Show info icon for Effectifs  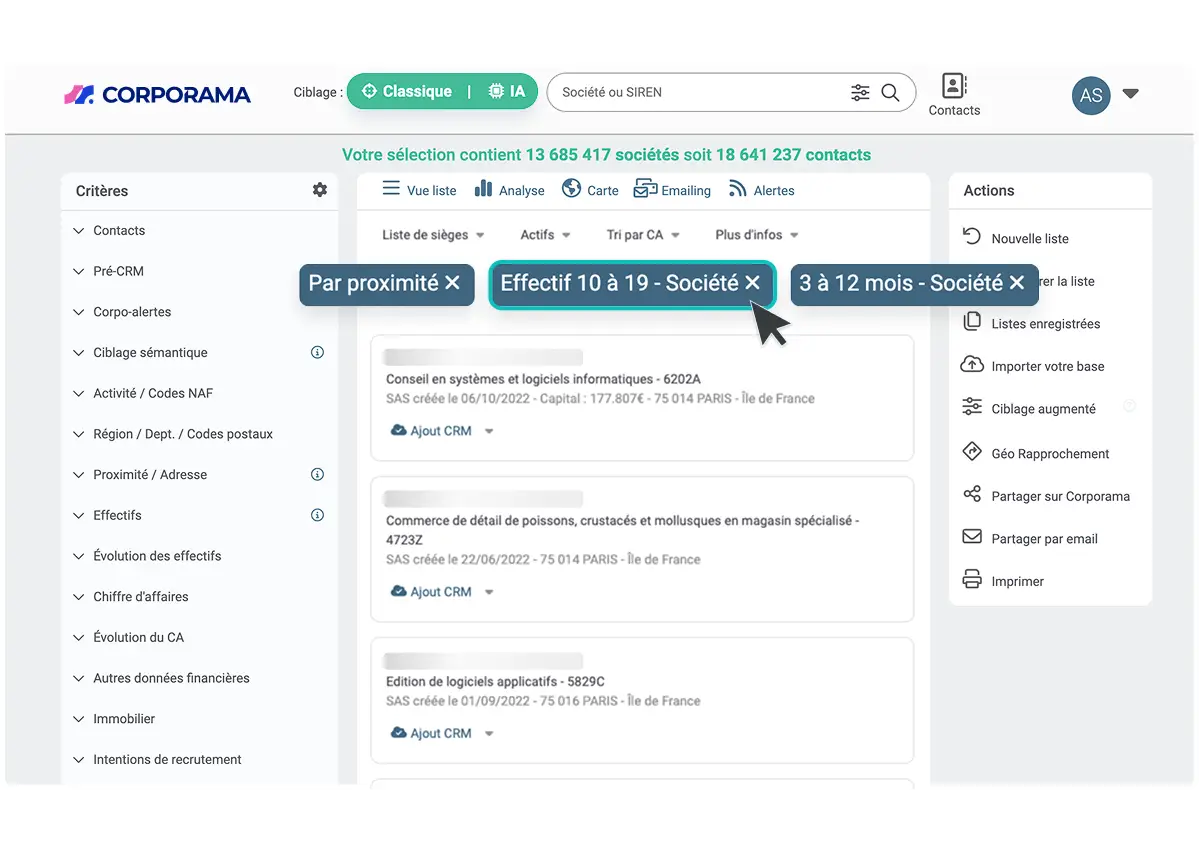[318, 516]
